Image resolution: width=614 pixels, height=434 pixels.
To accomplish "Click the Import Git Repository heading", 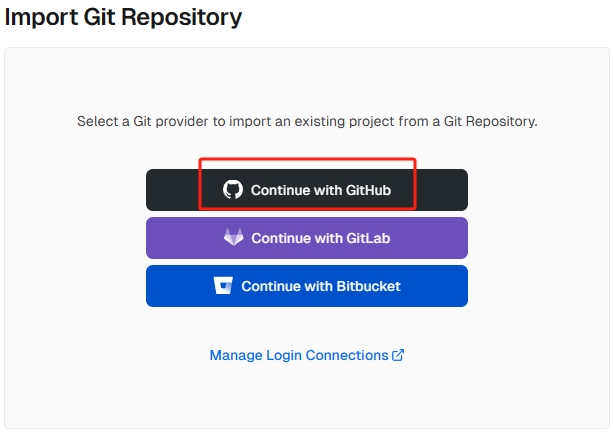I will [x=123, y=17].
